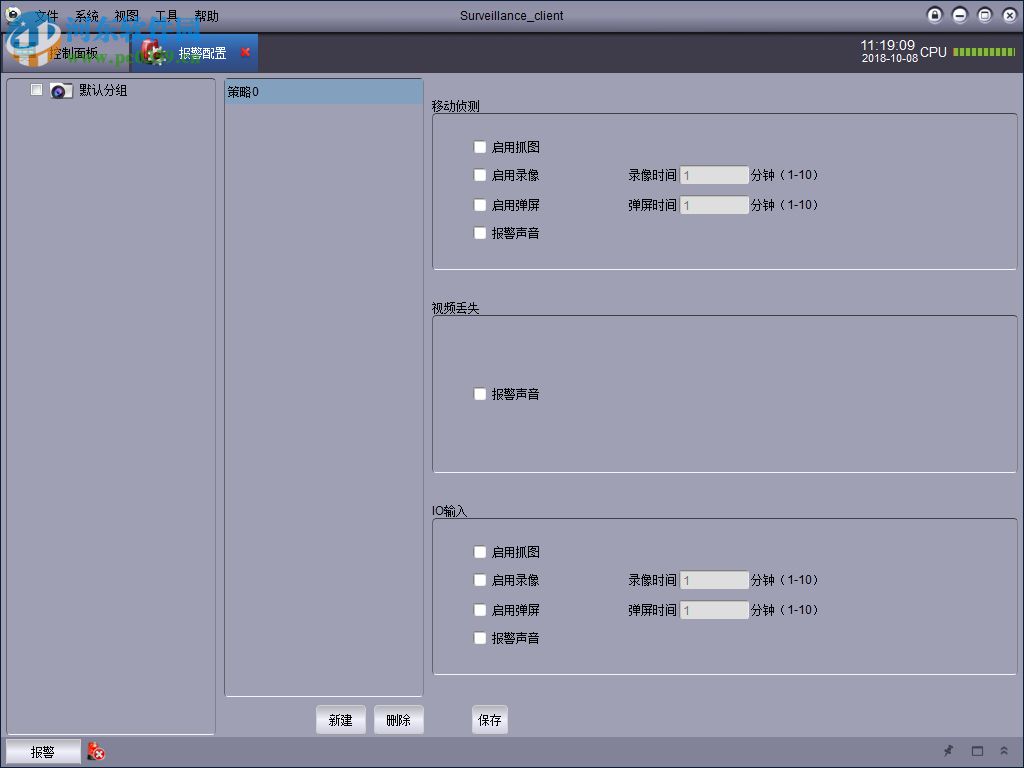Enable 报警声音 under 视频丢失

pos(480,394)
